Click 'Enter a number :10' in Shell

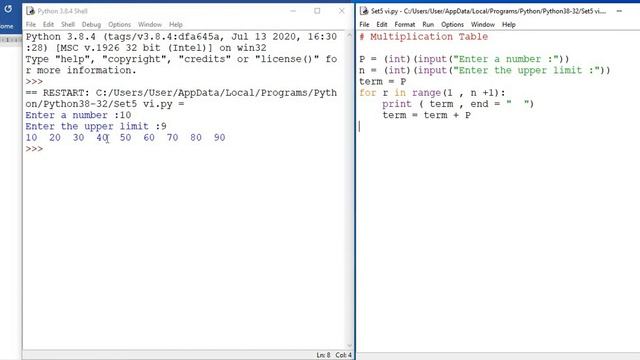(78, 115)
